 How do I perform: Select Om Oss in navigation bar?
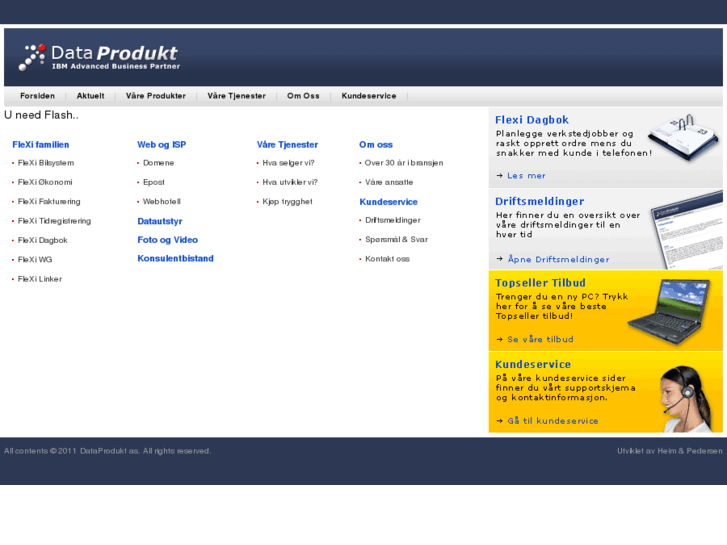303,96
